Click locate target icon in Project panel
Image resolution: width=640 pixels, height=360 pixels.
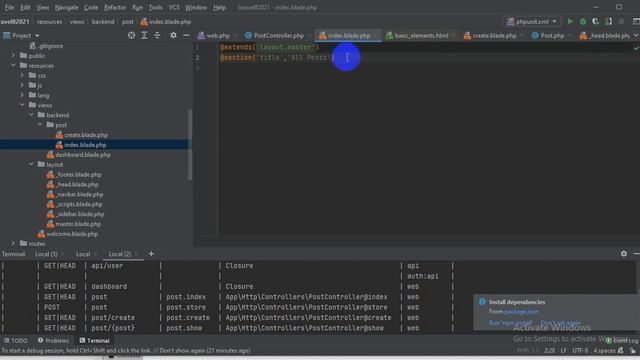[131, 36]
